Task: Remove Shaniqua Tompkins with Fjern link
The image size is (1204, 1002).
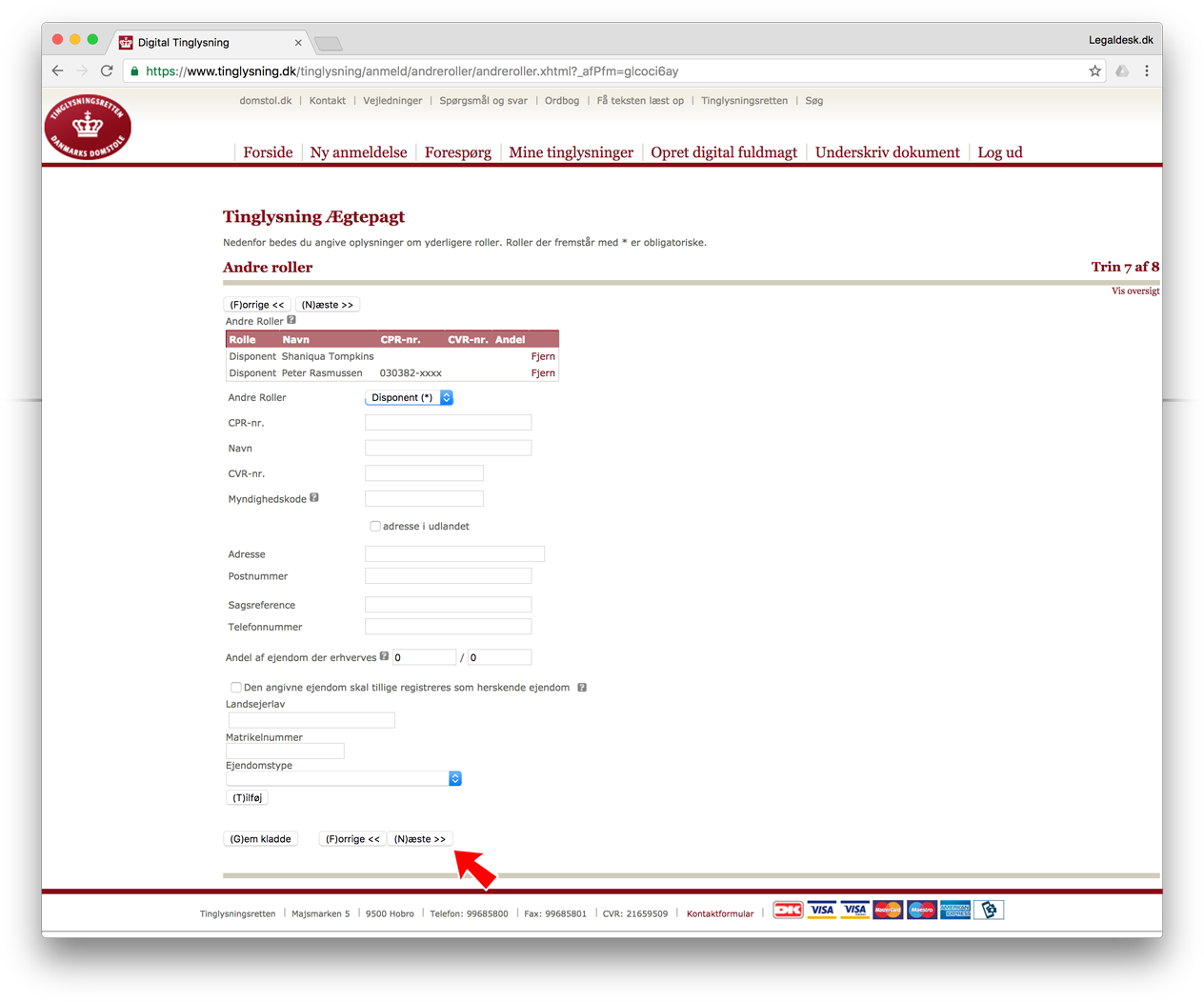Action: 543,356
